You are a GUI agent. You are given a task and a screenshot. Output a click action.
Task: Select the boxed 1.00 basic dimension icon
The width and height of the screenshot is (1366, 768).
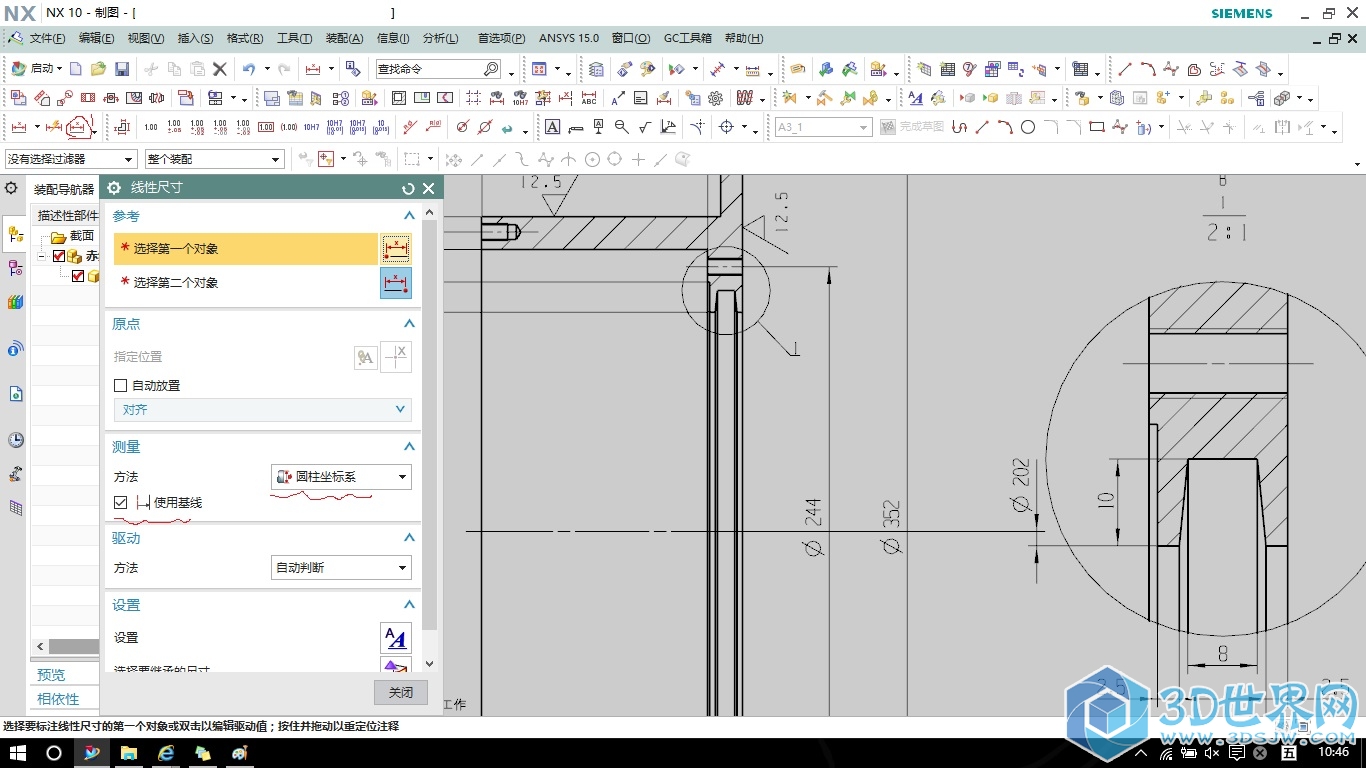(x=265, y=127)
